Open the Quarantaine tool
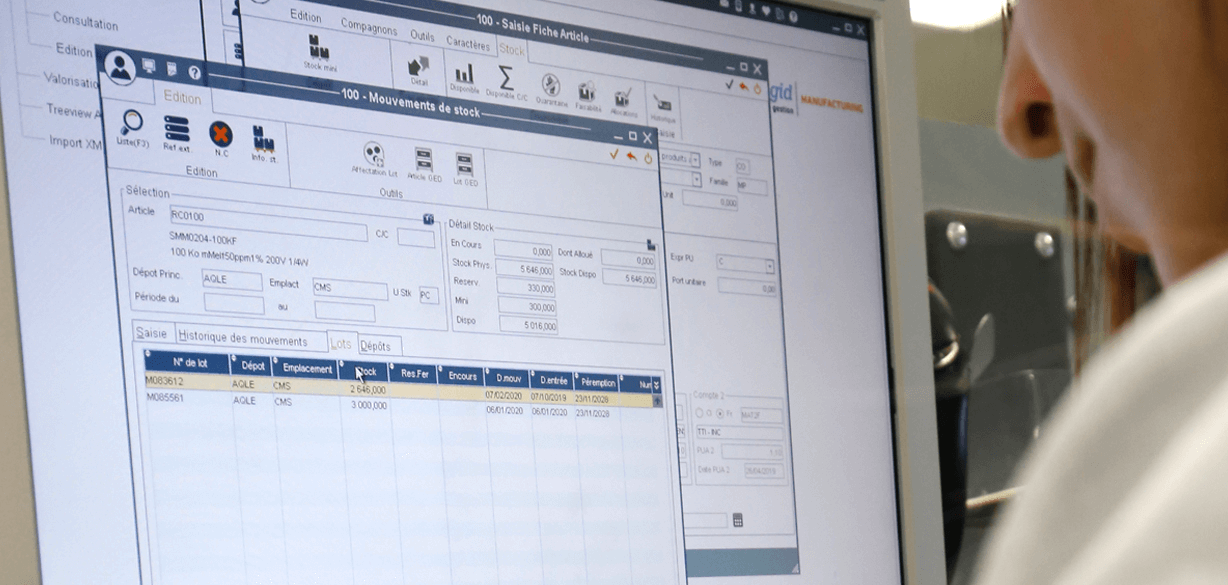 pos(550,88)
